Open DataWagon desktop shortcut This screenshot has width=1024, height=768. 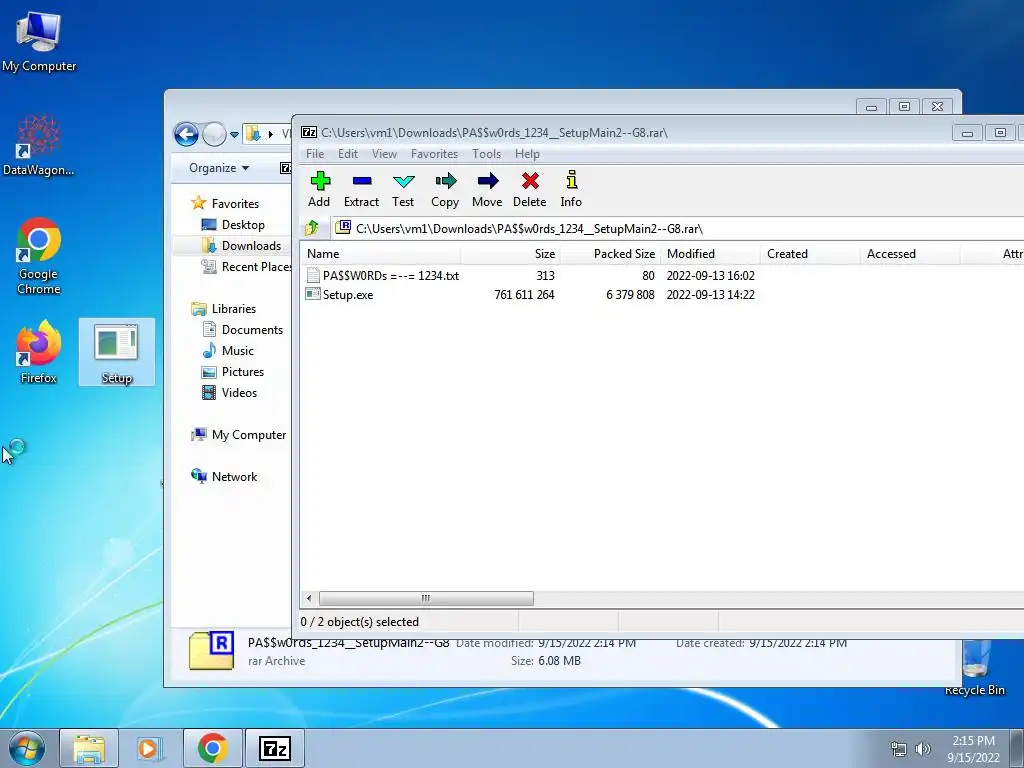(39, 145)
